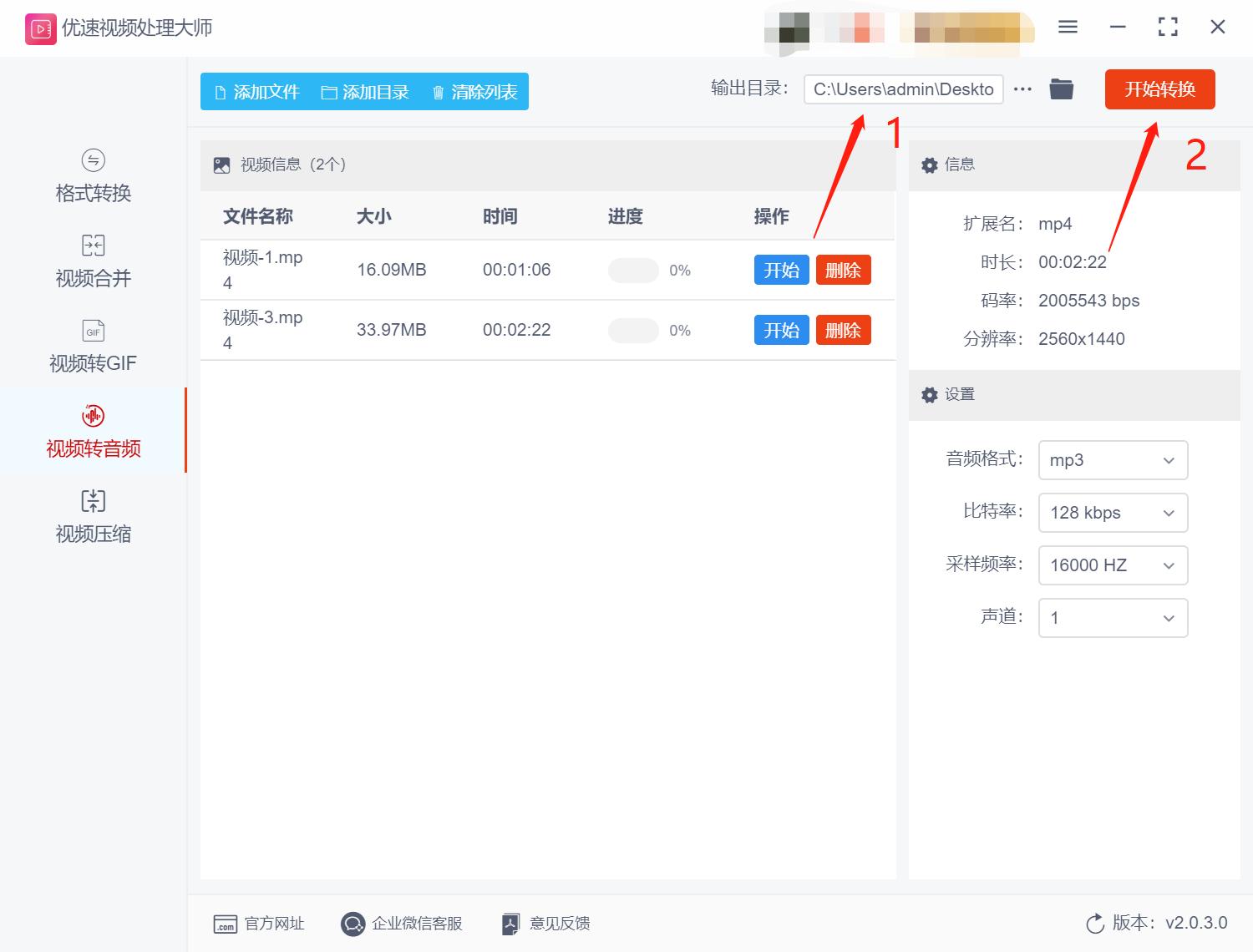This screenshot has width=1253, height=952.
Task: Delete 视频-1.mp4 from the list
Action: pos(843,269)
